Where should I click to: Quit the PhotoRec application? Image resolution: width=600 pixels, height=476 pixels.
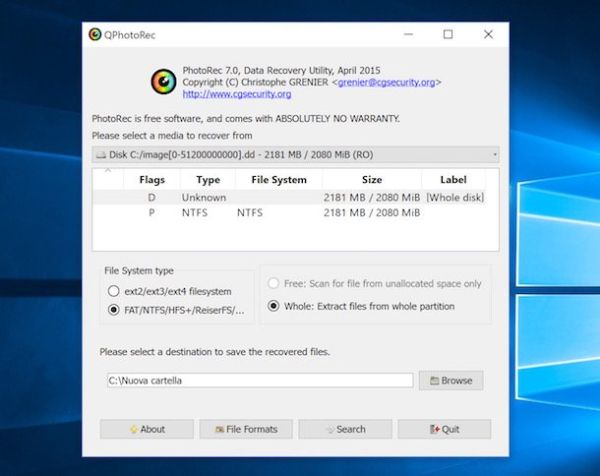click(x=444, y=429)
